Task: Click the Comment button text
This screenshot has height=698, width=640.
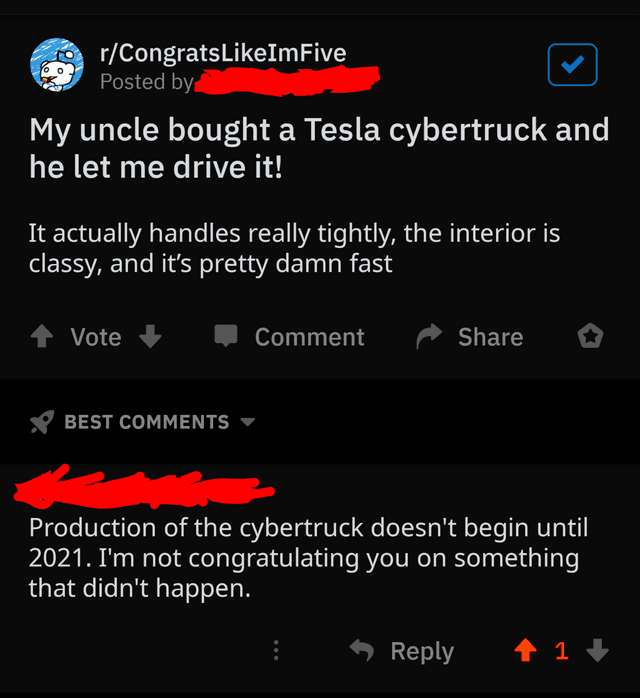Action: (x=309, y=337)
